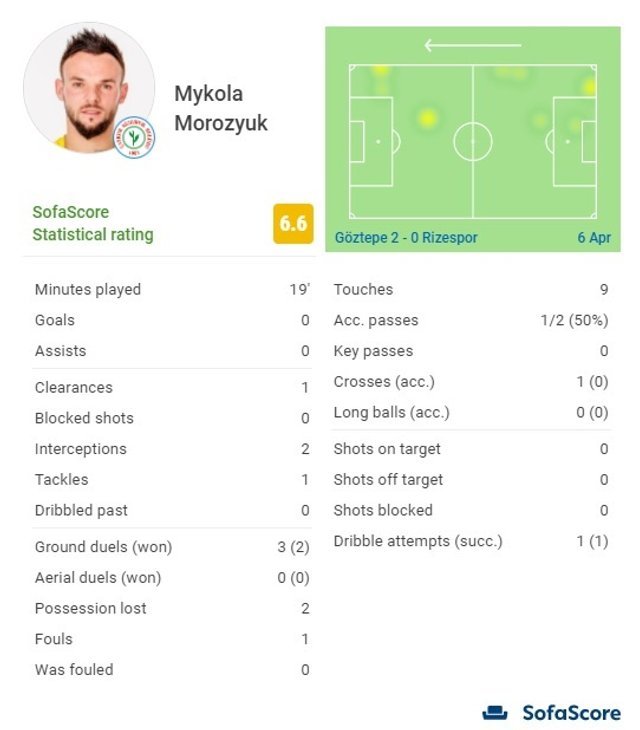Click the Ground duels (won) row
The height and width of the screenshot is (730, 640).
171,547
